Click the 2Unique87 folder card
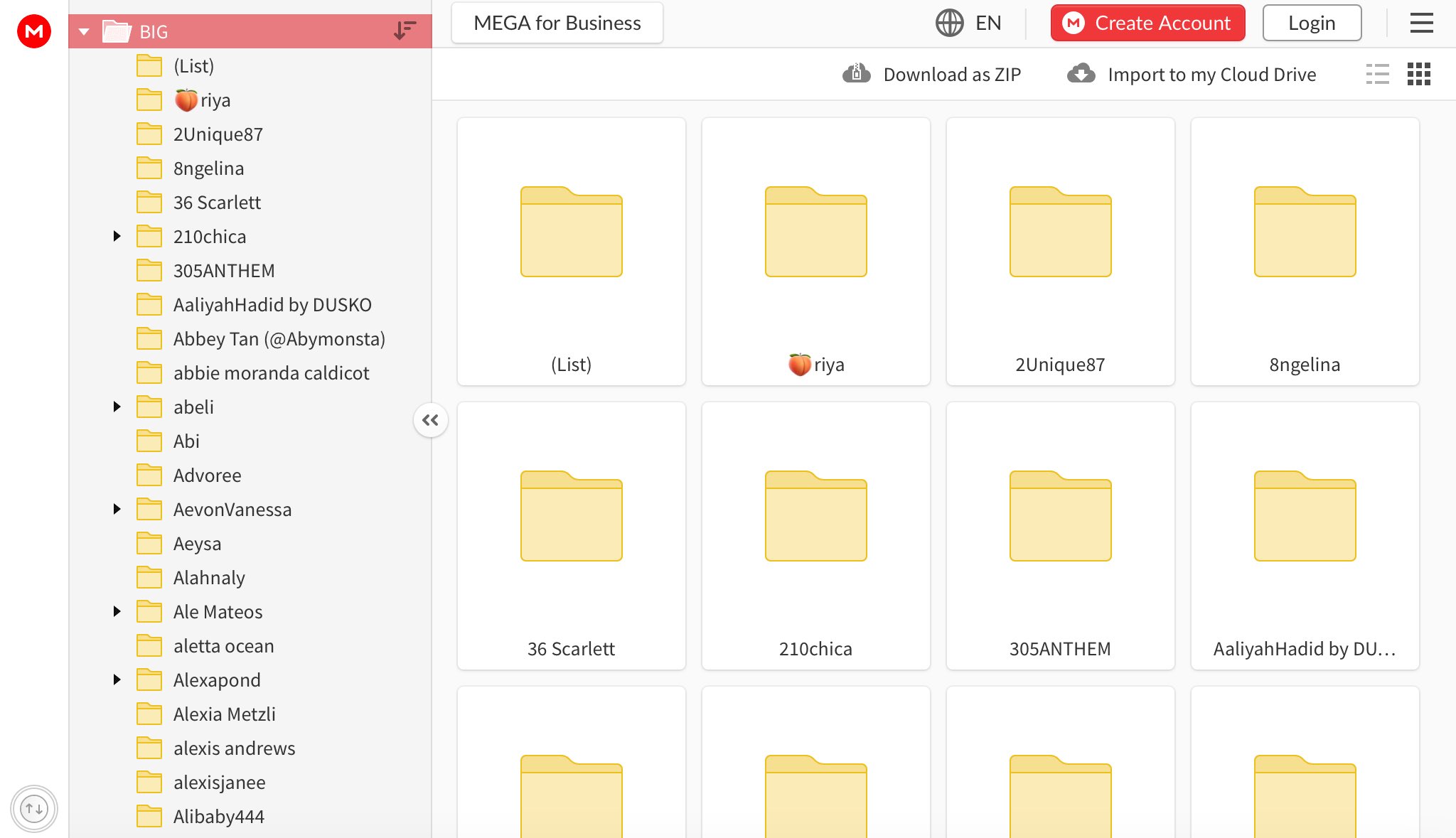This screenshot has height=838, width=1456. click(1061, 252)
